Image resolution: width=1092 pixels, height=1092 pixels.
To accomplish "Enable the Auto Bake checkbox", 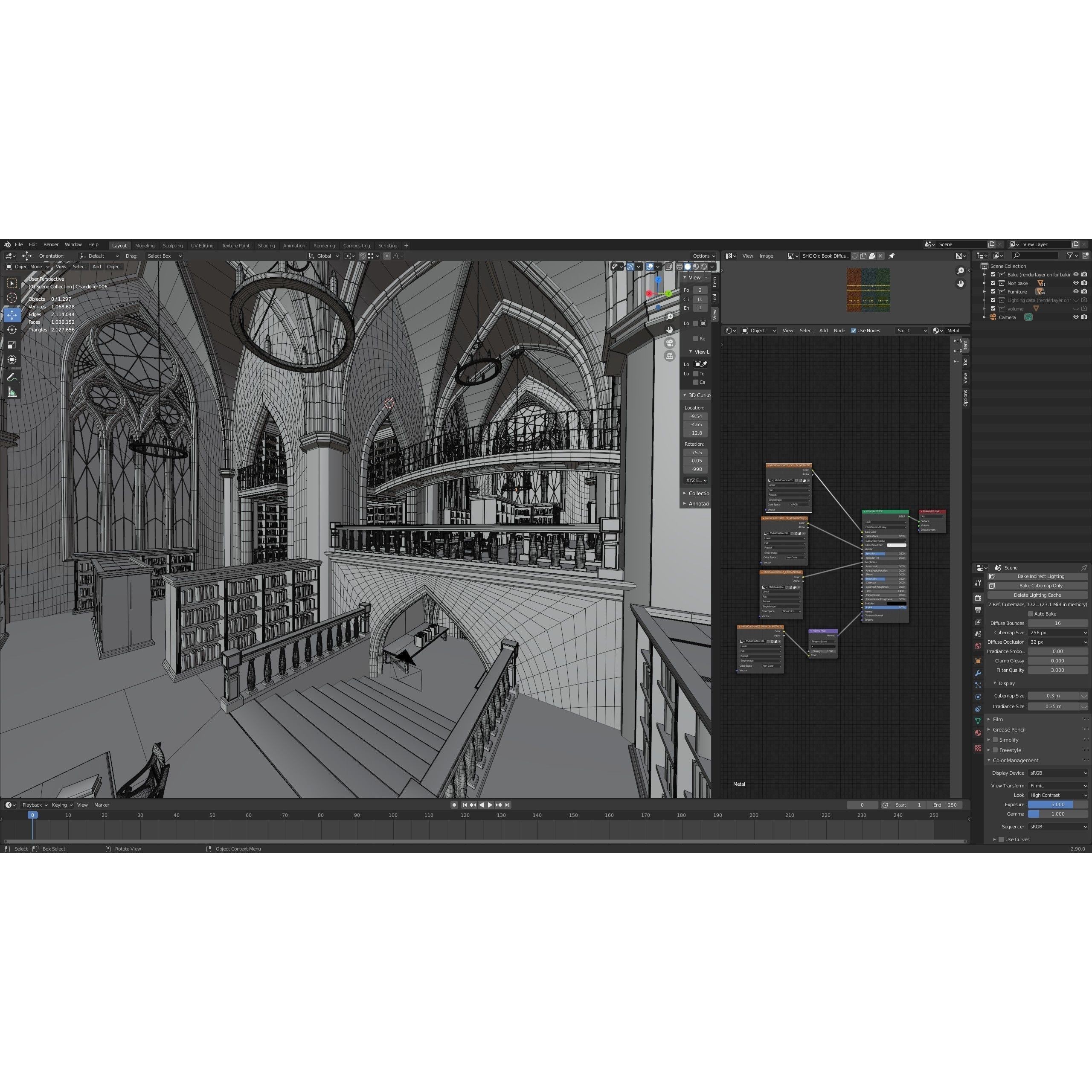I will pos(1031,613).
